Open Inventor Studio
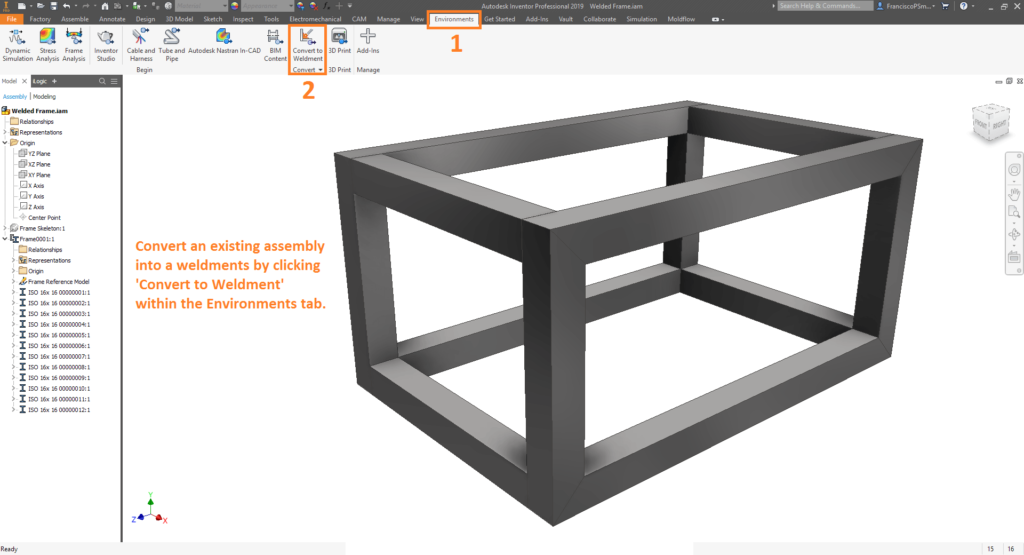Viewport: 1024px width, 555px height. [106, 45]
